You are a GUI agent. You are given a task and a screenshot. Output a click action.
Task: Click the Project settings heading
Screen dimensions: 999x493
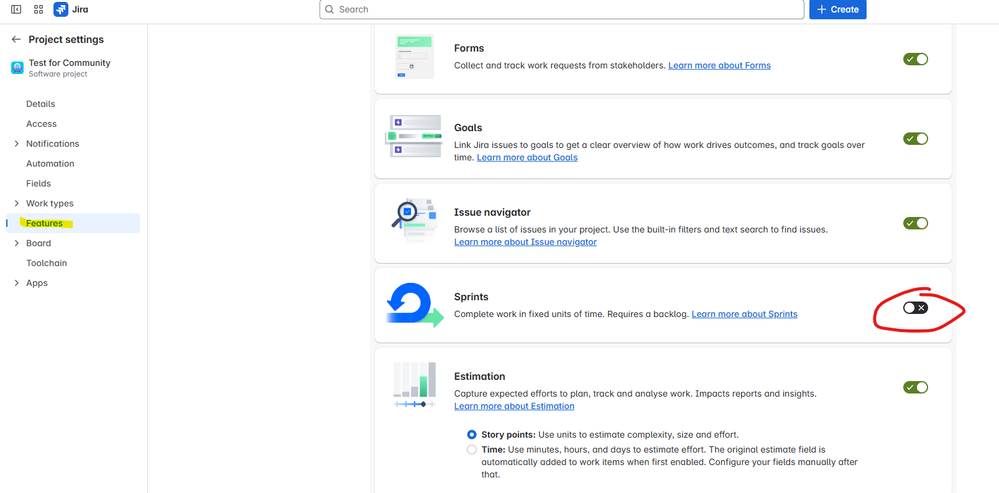66,39
